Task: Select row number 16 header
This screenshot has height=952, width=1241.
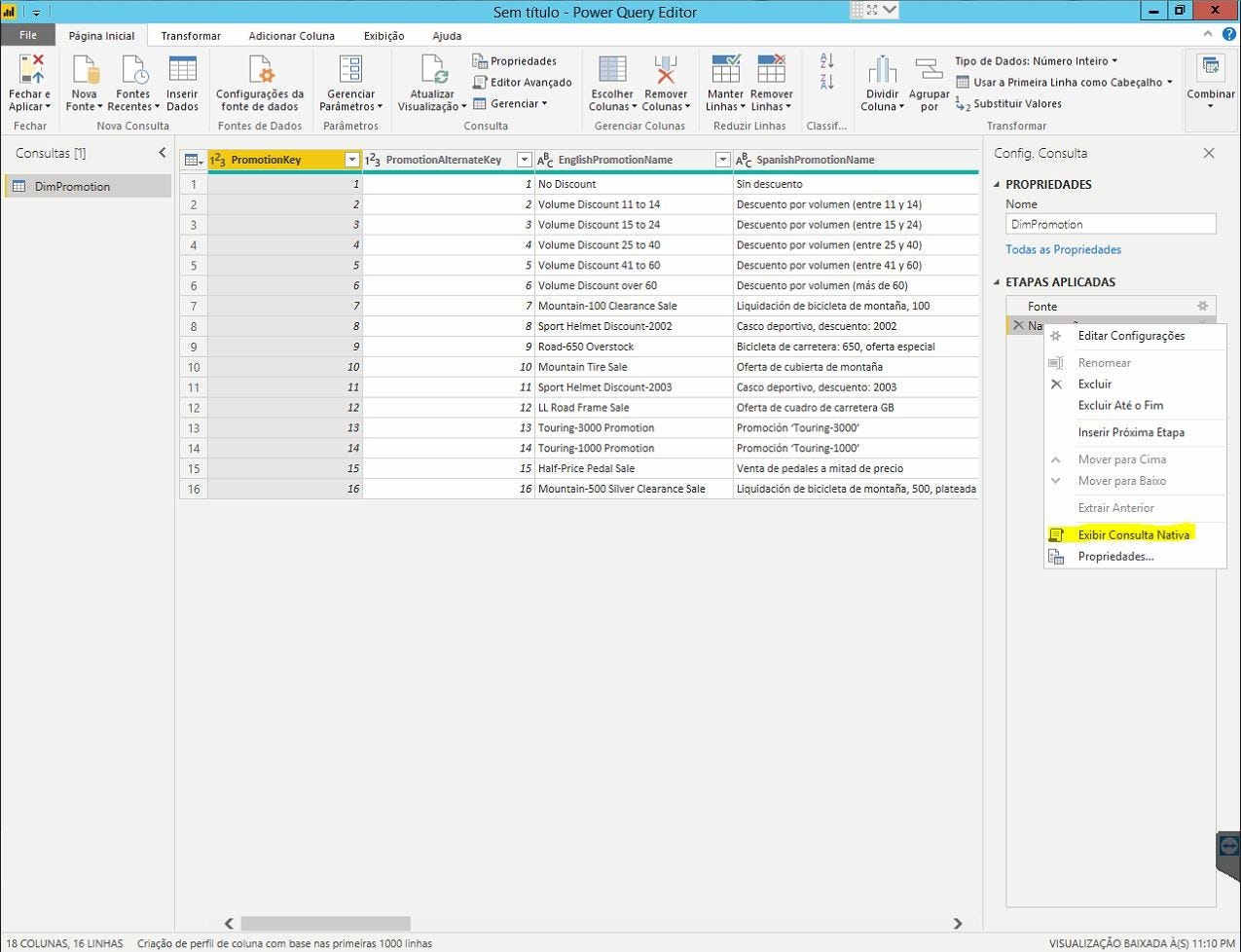Action: pos(194,489)
